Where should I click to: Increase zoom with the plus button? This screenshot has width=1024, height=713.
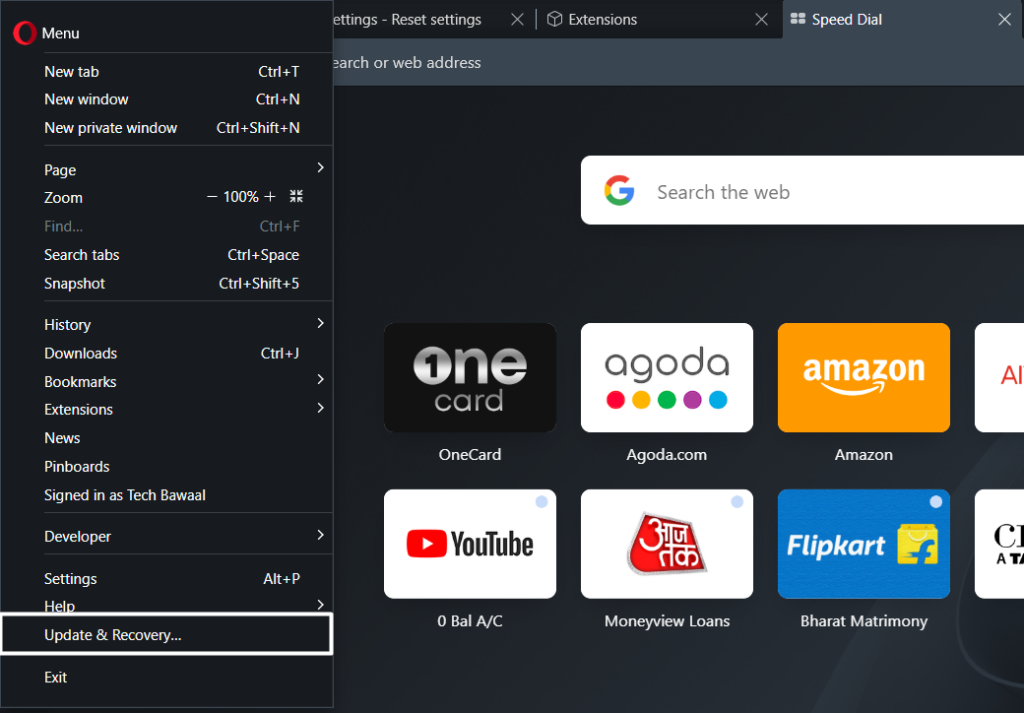point(270,196)
